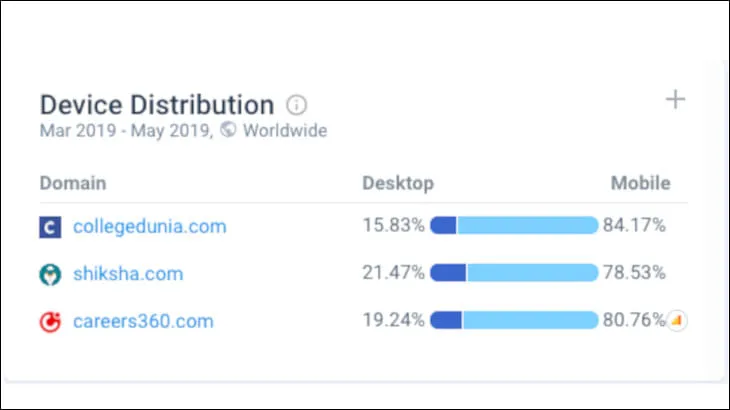Open the collegedunia.com link
This screenshot has width=730, height=410.
(150, 226)
